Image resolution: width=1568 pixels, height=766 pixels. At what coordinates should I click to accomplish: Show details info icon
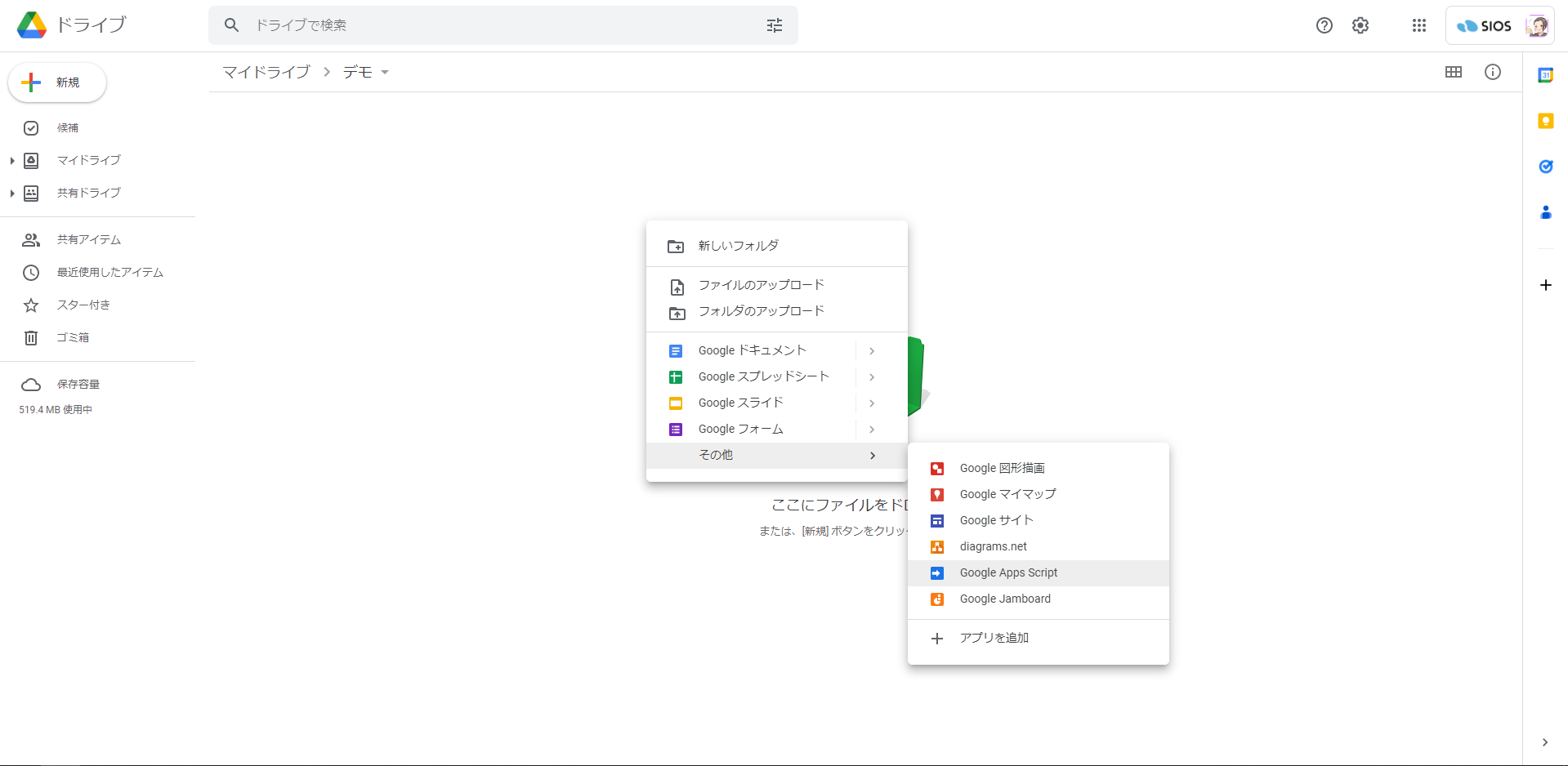1493,72
